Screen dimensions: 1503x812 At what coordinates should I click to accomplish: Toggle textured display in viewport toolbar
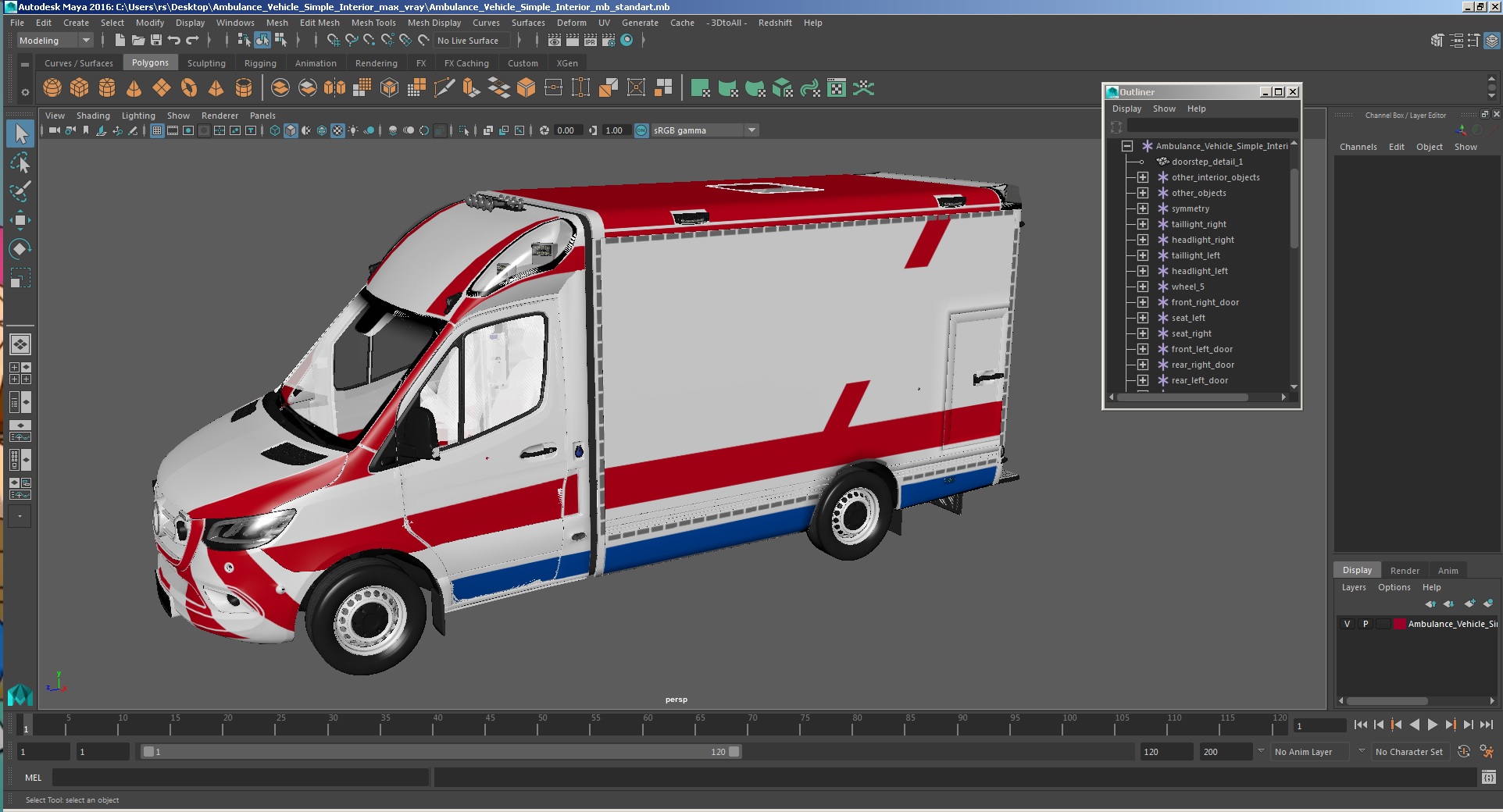337,130
